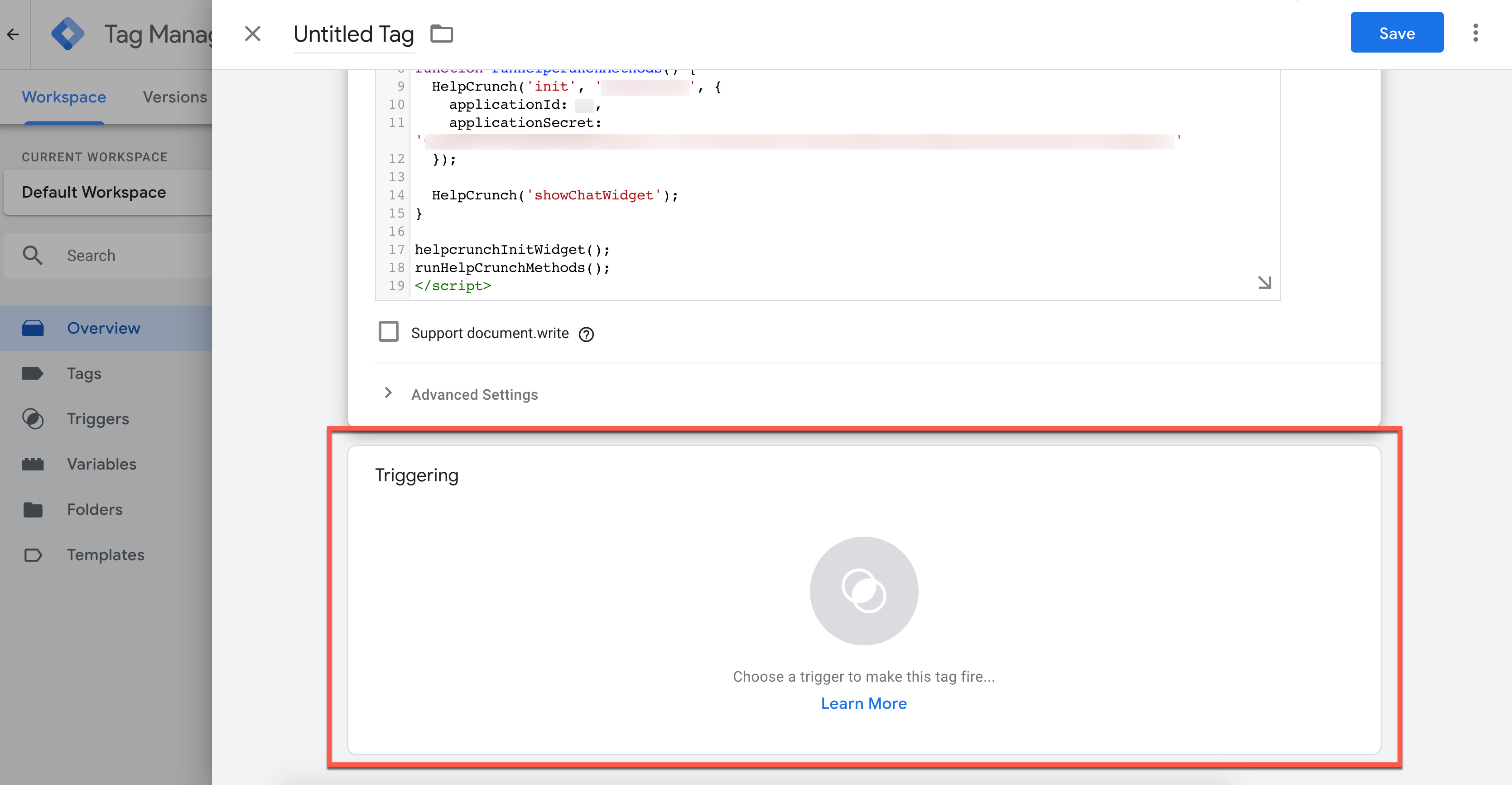The height and width of the screenshot is (785, 1512).
Task: Click the applicationId code line
Action: [x=525, y=105]
